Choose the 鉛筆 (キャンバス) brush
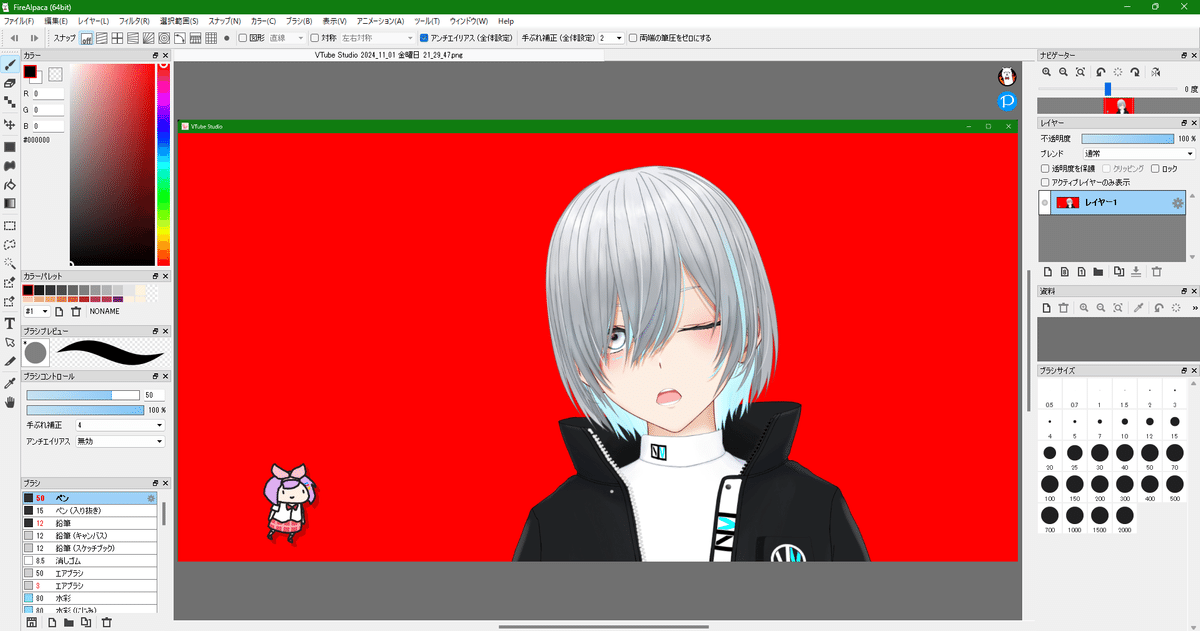The height and width of the screenshot is (631, 1200). (x=90, y=535)
